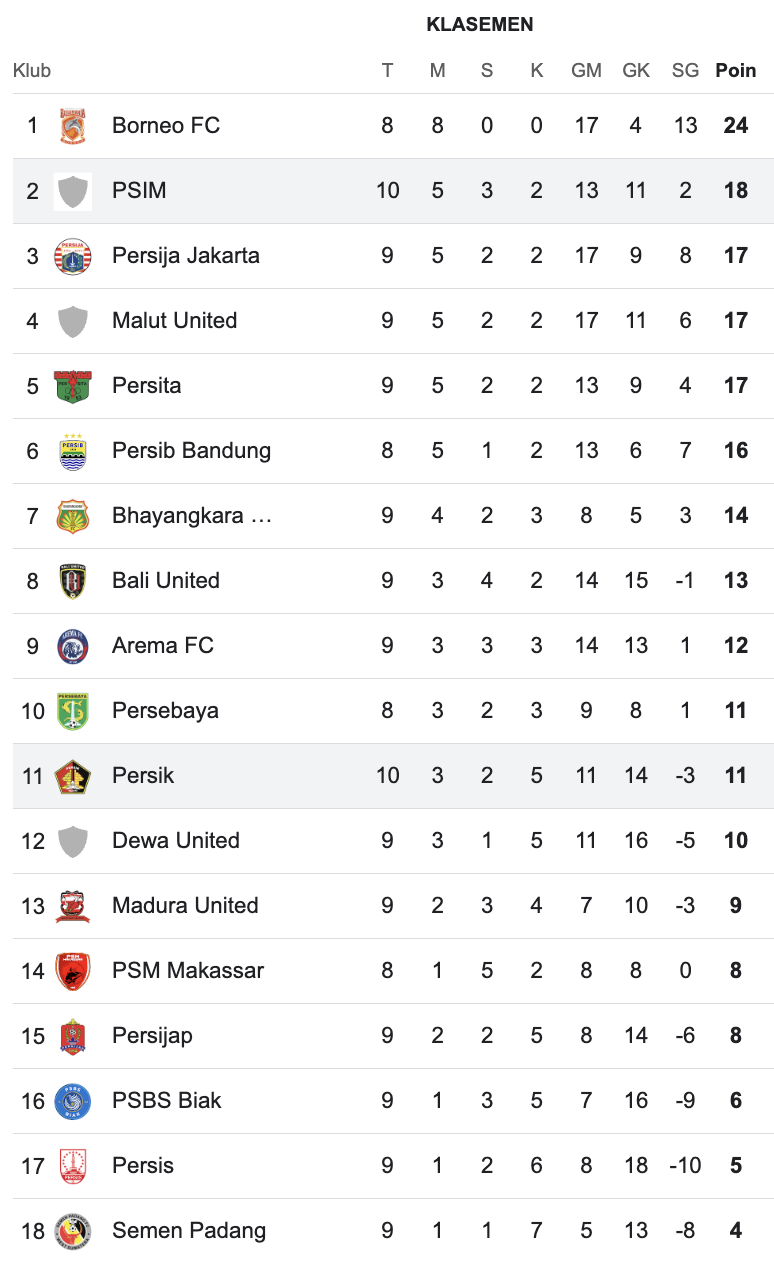Image resolution: width=774 pixels, height=1280 pixels.
Task: Open the Malut United team link
Action: (x=174, y=321)
